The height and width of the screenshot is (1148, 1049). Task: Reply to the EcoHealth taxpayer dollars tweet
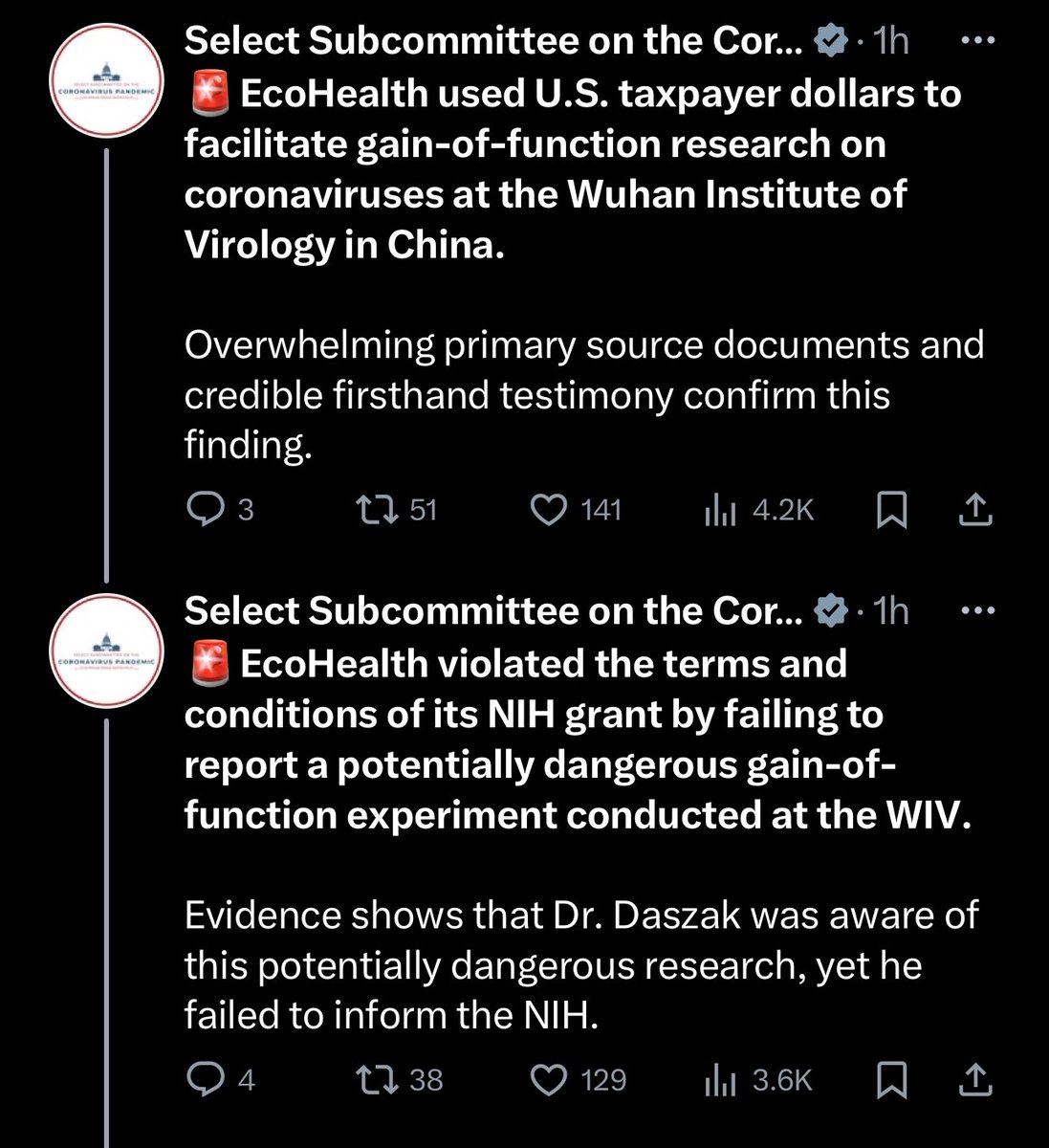click(x=203, y=511)
